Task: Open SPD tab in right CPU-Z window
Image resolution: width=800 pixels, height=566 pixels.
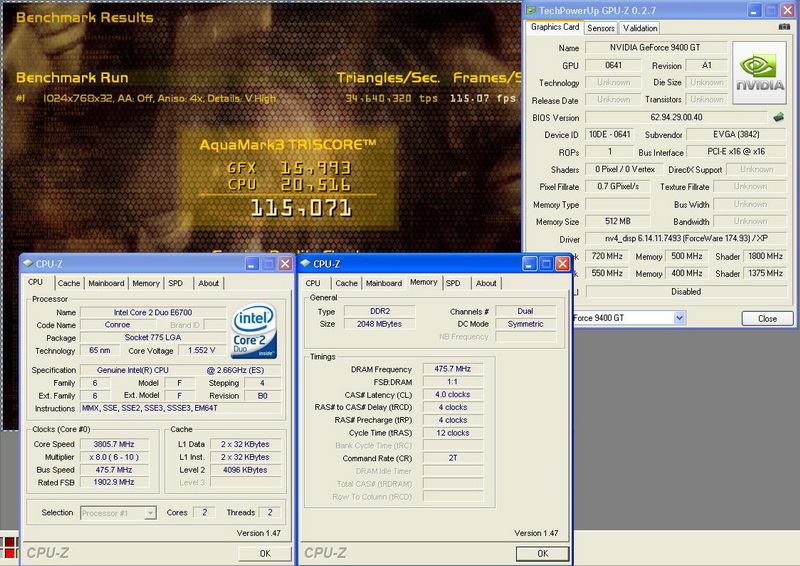Action: coord(453,283)
